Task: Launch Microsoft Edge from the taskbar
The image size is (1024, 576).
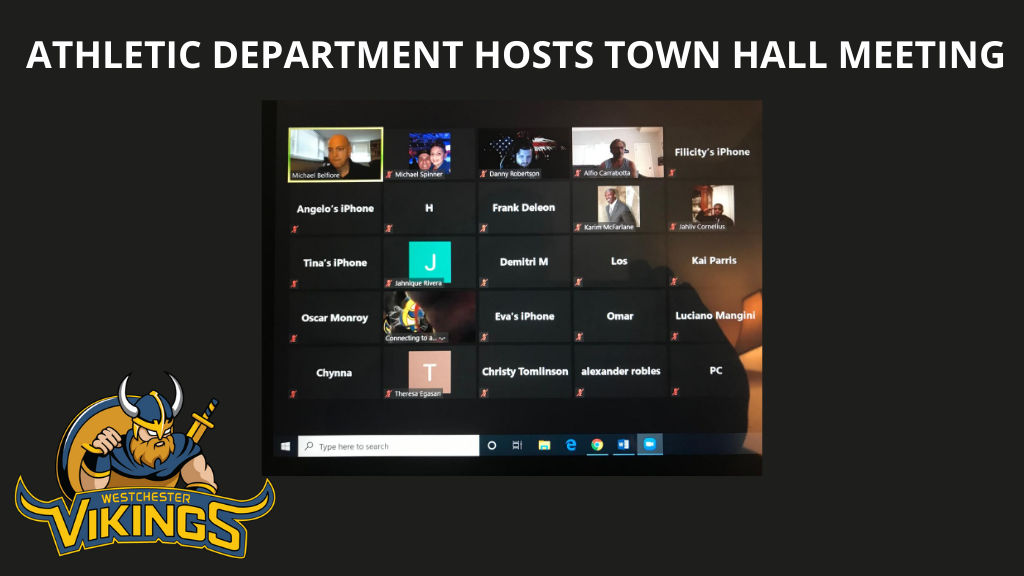Action: [x=570, y=444]
